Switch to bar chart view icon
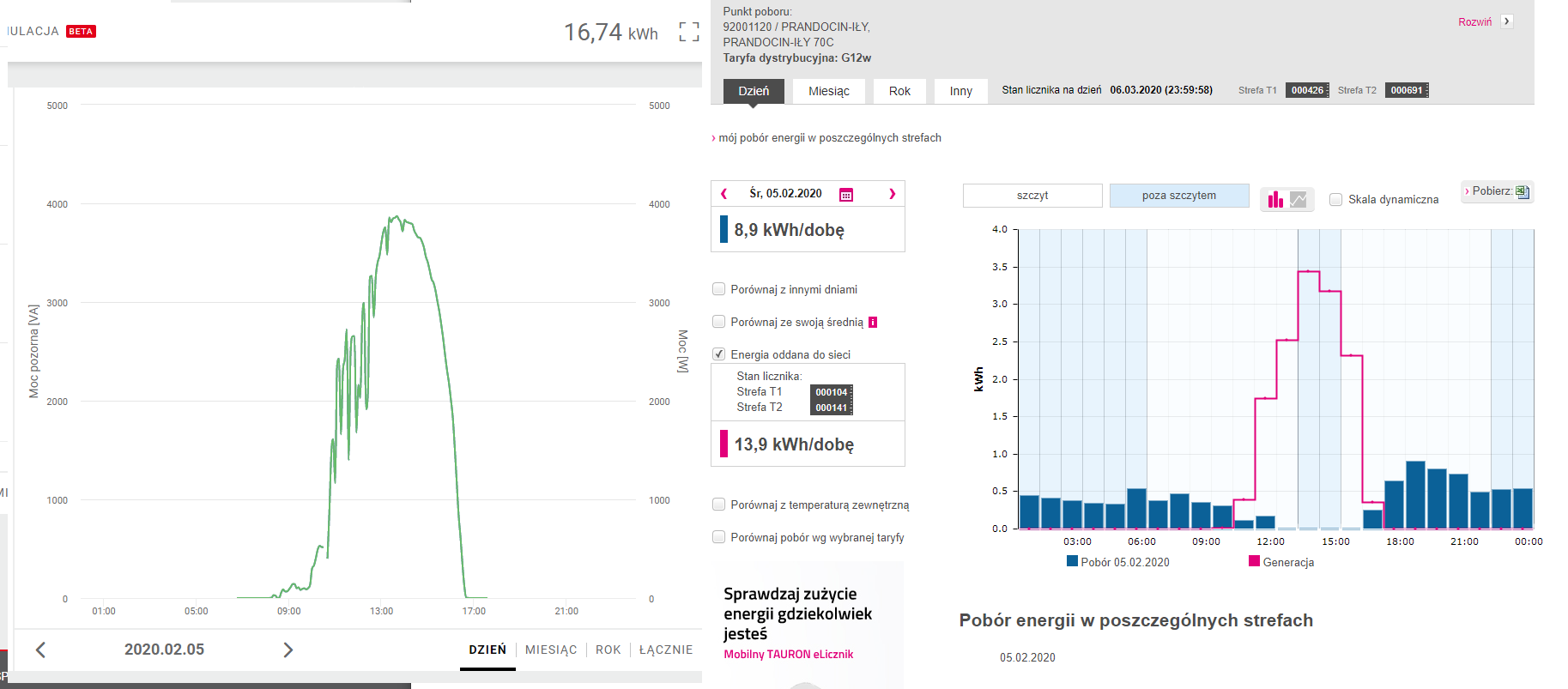The image size is (1568, 689). coord(1275,200)
